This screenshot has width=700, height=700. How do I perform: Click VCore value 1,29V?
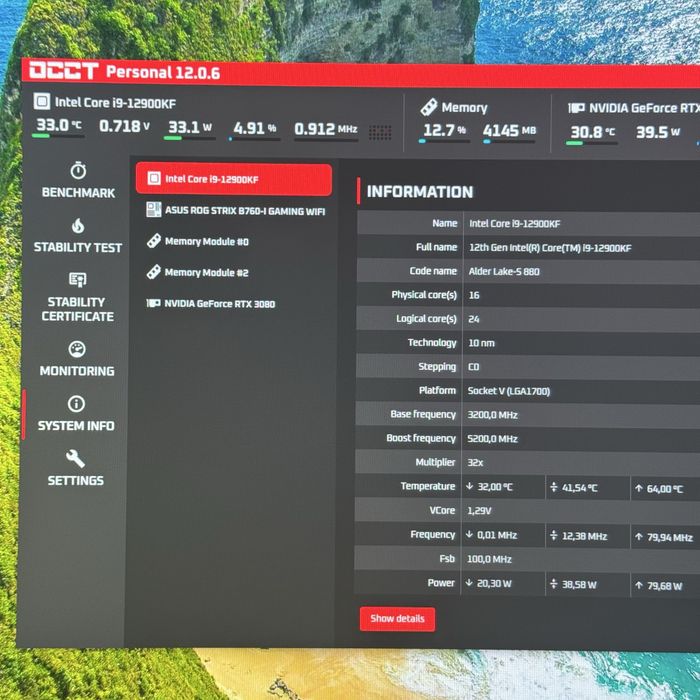[x=479, y=511]
